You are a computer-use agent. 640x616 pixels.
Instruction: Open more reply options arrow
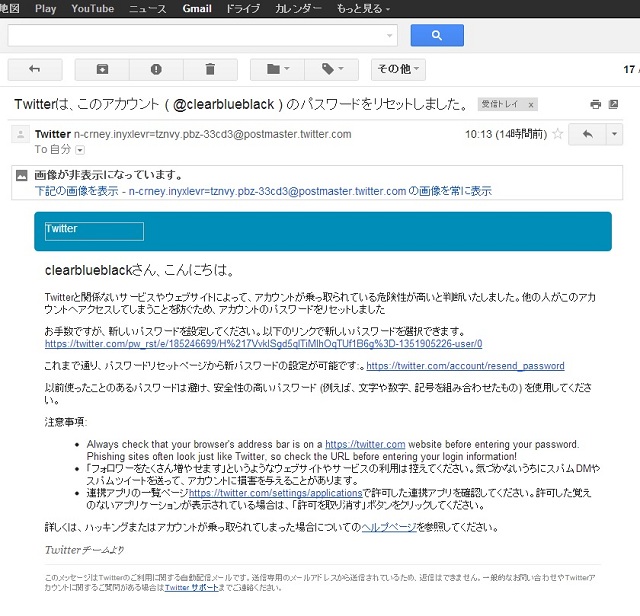[x=614, y=134]
